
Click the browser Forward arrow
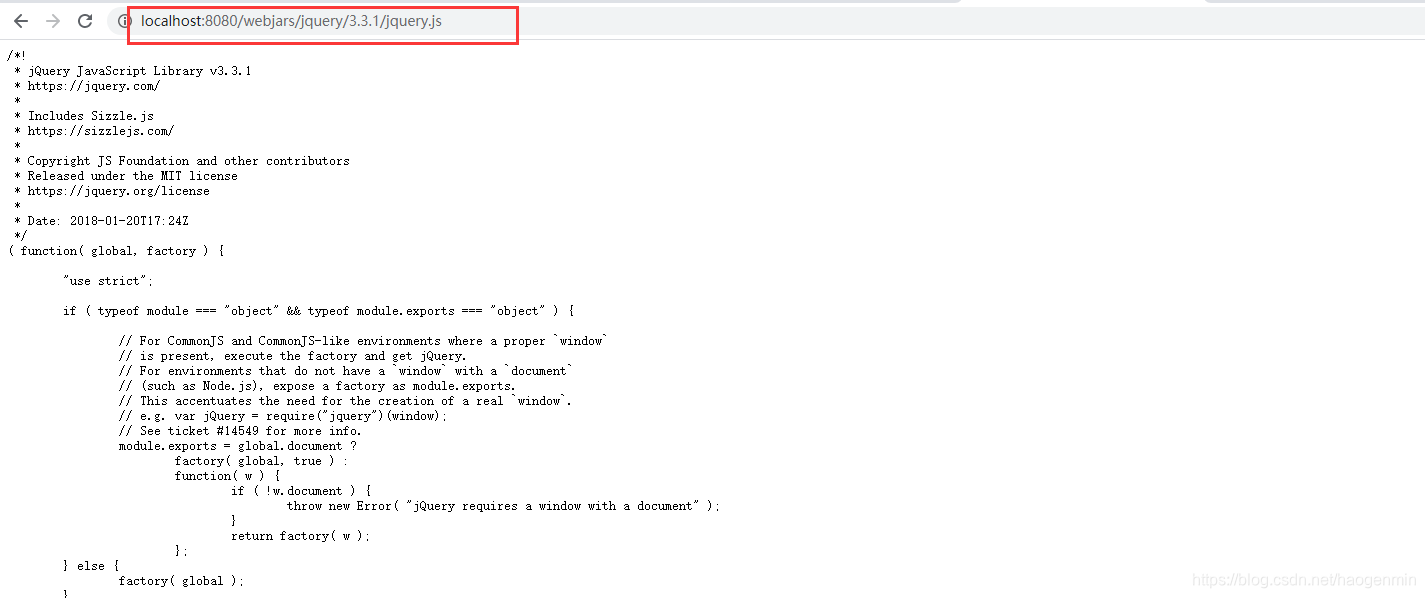(53, 21)
